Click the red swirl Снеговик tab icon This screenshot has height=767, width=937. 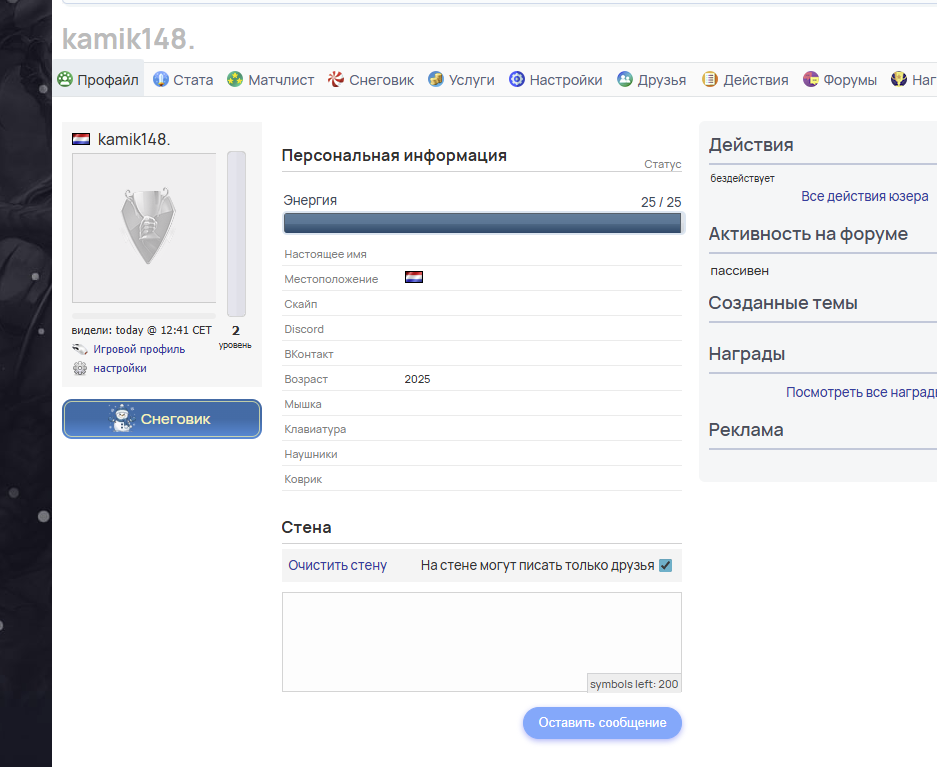tap(336, 79)
